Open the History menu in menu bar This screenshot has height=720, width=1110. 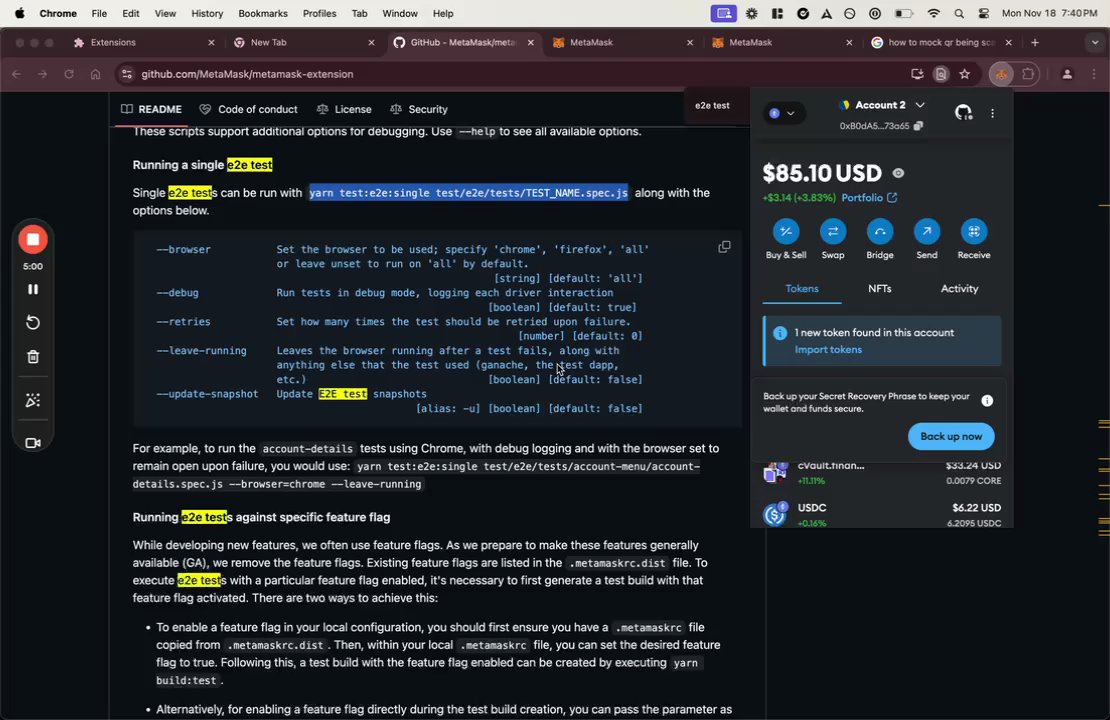click(x=207, y=13)
